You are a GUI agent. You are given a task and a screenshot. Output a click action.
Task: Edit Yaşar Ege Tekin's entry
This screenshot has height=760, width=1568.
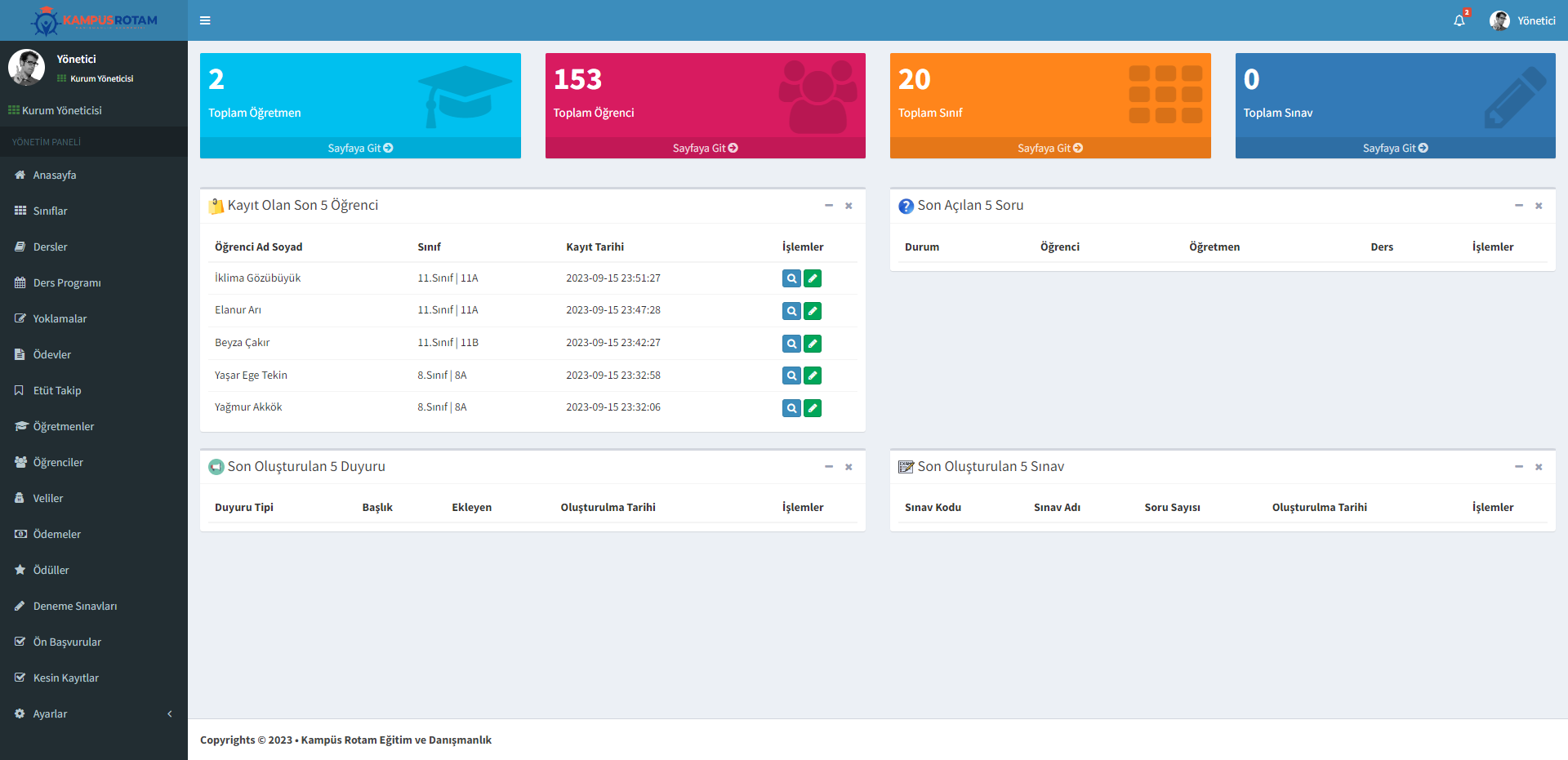coord(813,376)
